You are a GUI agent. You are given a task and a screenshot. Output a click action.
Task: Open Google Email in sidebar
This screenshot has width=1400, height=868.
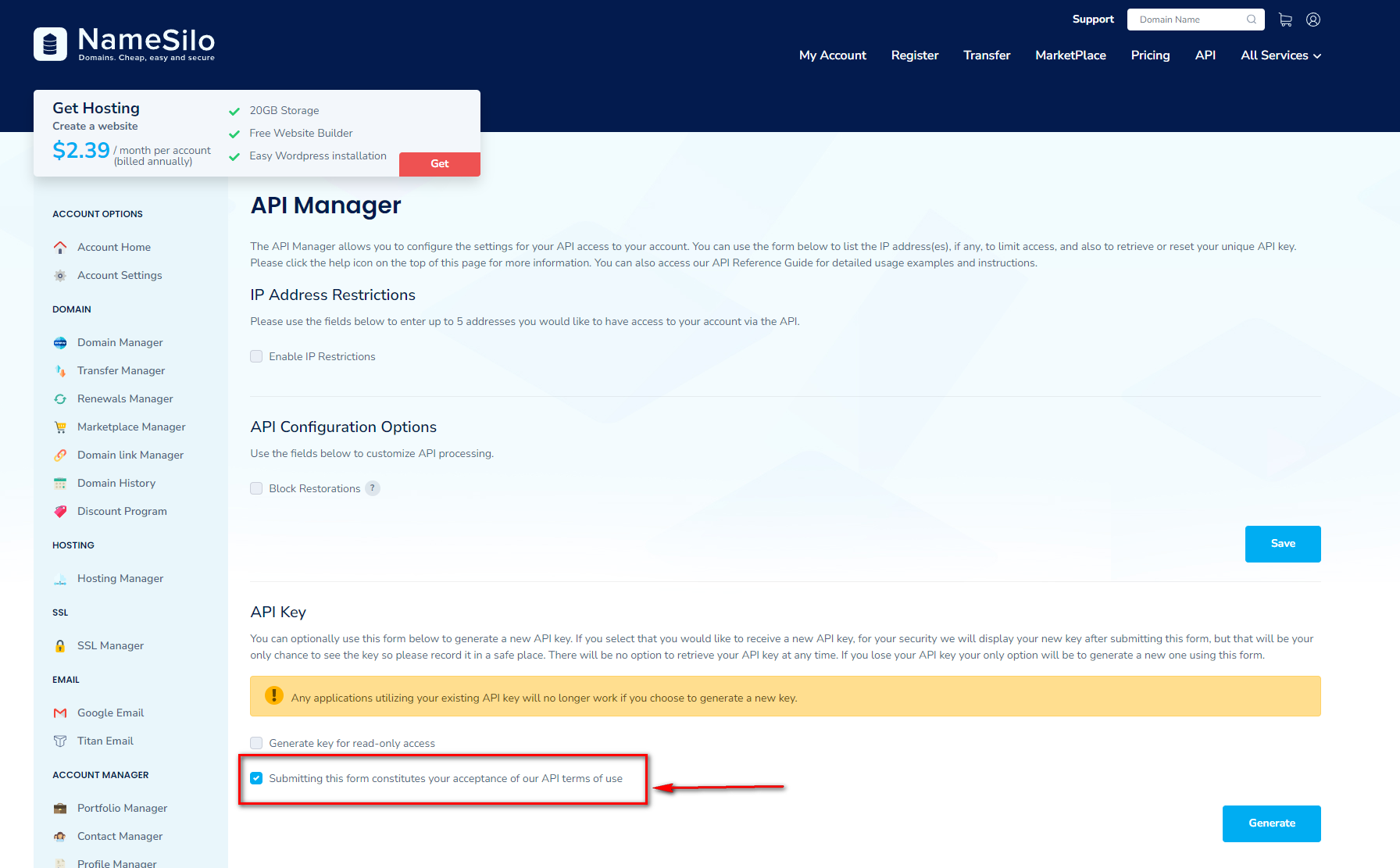pyautogui.click(x=110, y=713)
